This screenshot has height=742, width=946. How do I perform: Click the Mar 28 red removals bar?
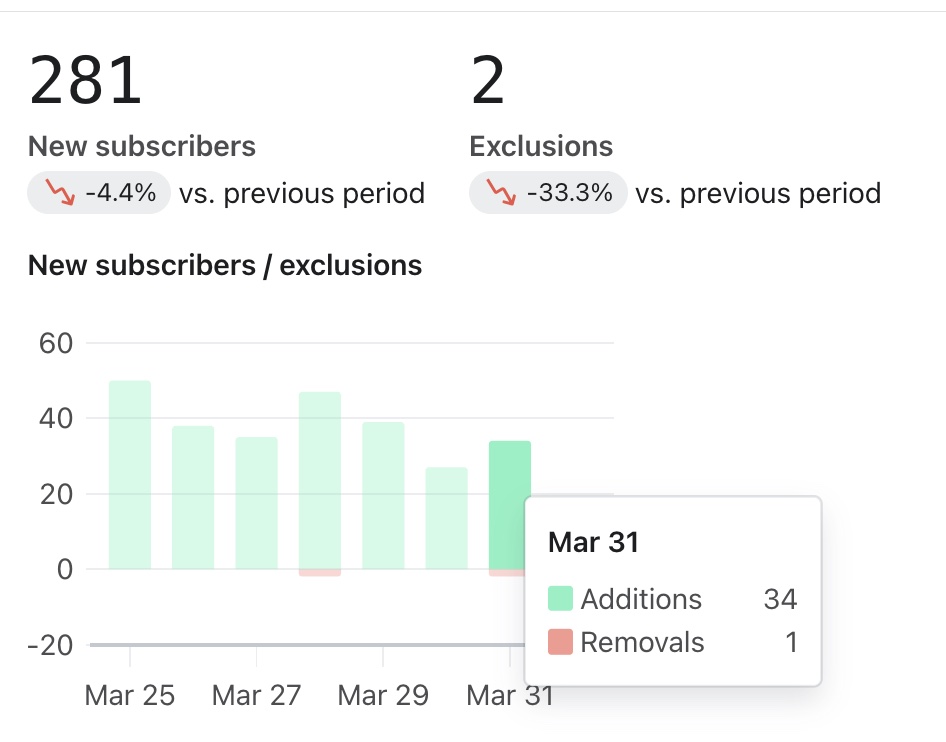[x=320, y=572]
